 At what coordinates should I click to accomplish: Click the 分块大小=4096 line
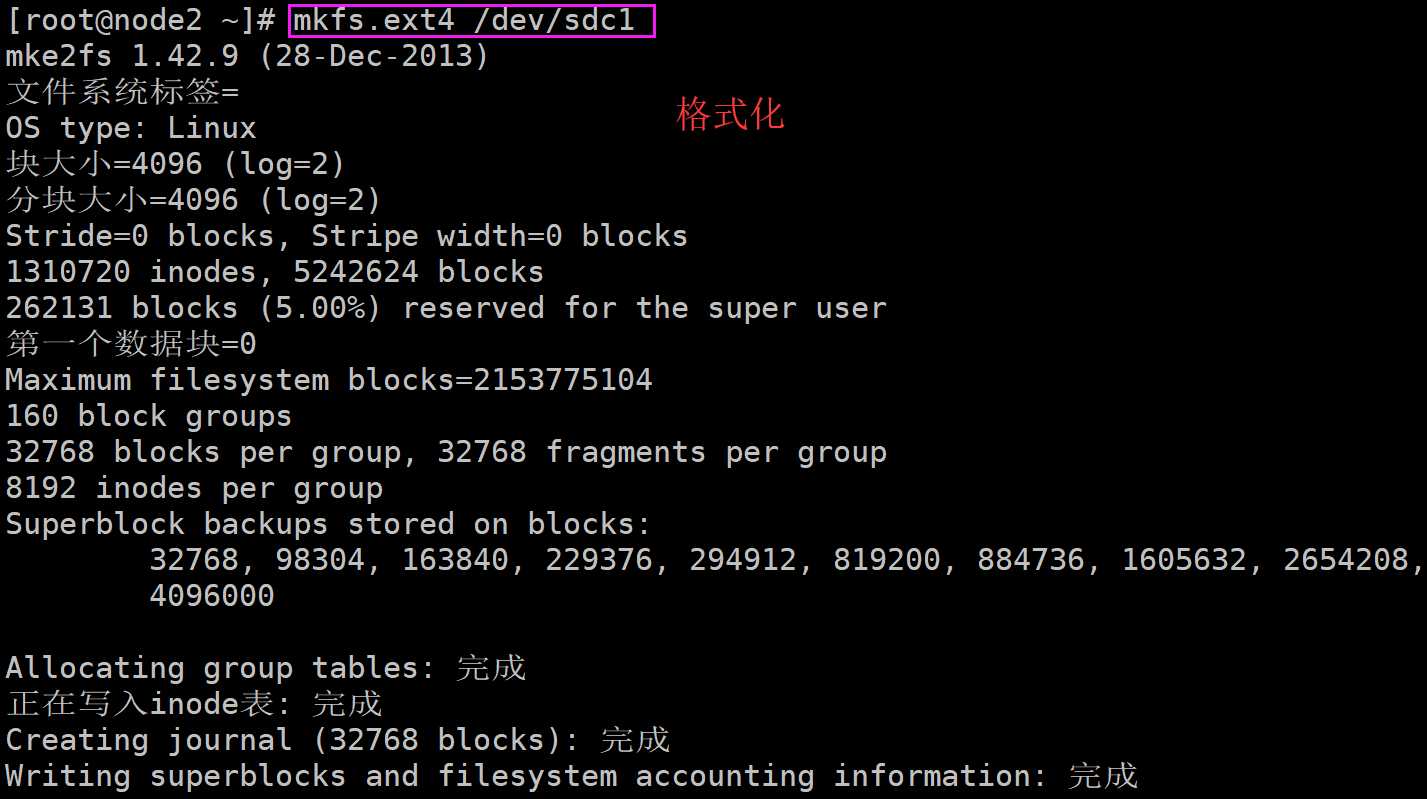(194, 200)
